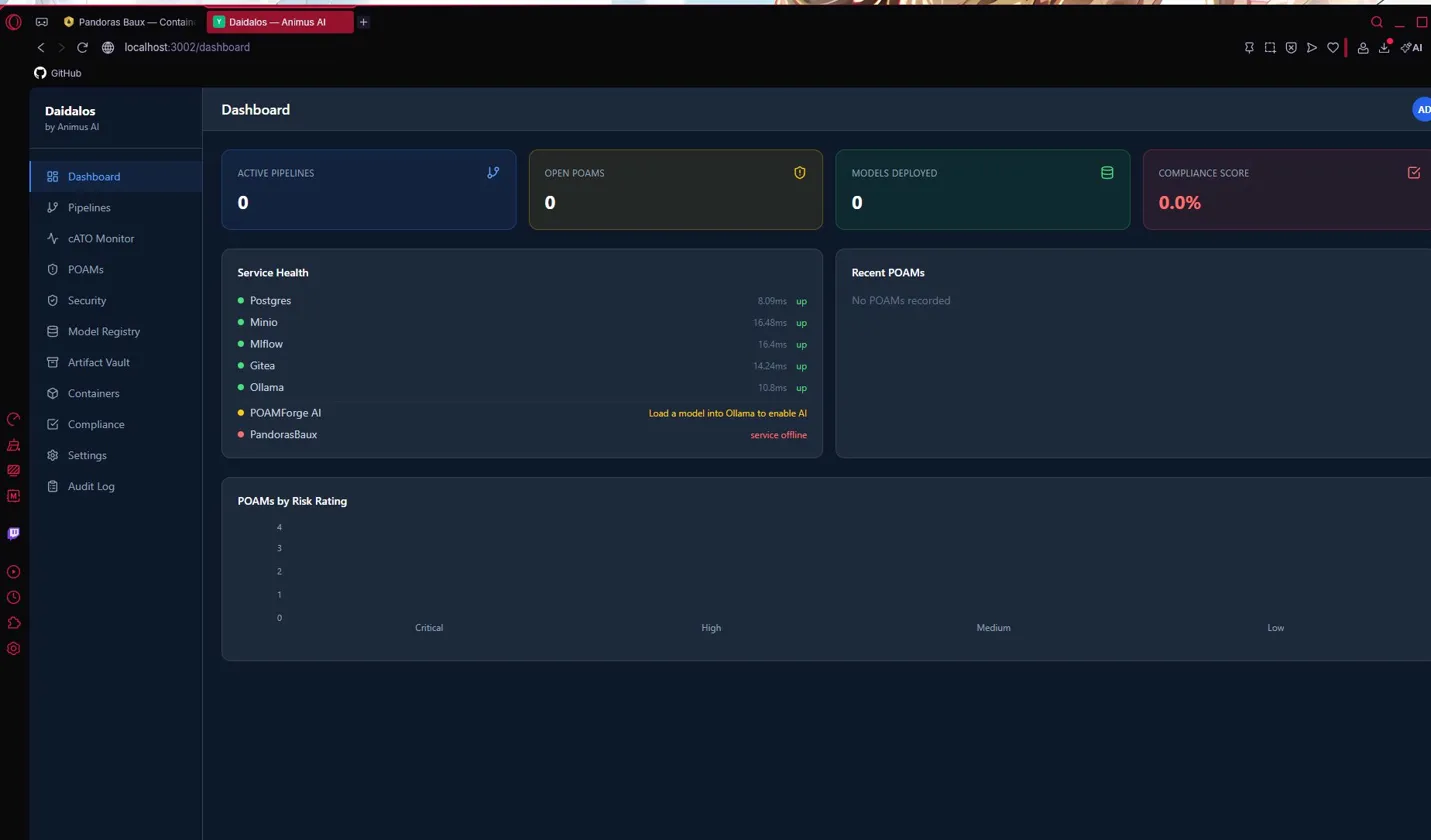Open the downloads icon with red notification dot
The height and width of the screenshot is (840, 1431).
click(1383, 47)
